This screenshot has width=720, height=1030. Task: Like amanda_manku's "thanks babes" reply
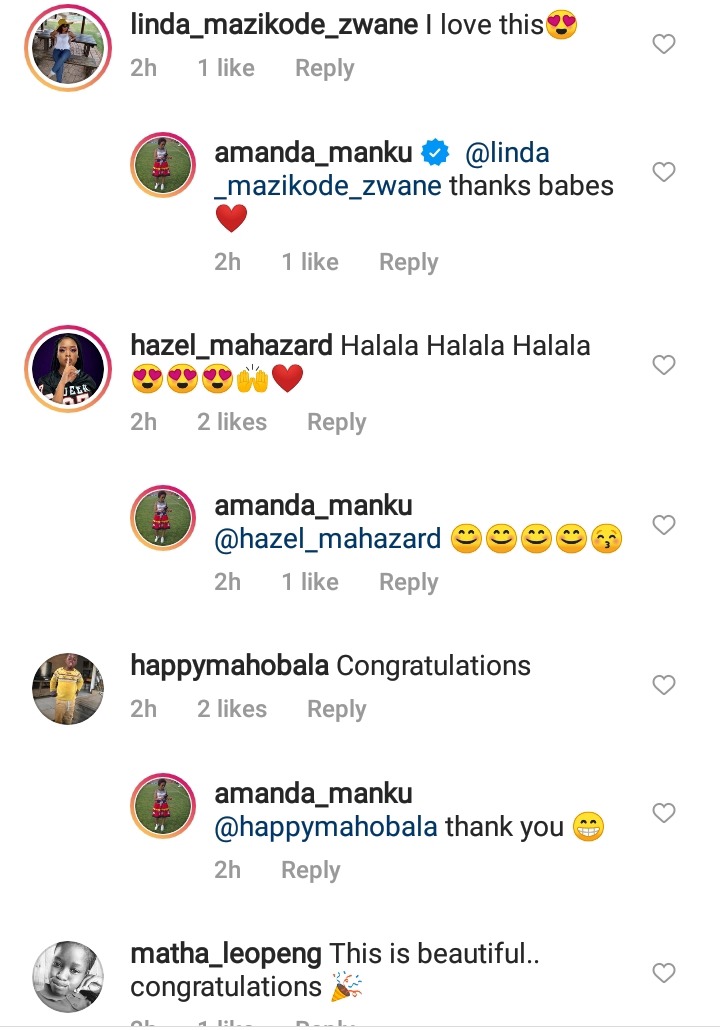coord(664,171)
